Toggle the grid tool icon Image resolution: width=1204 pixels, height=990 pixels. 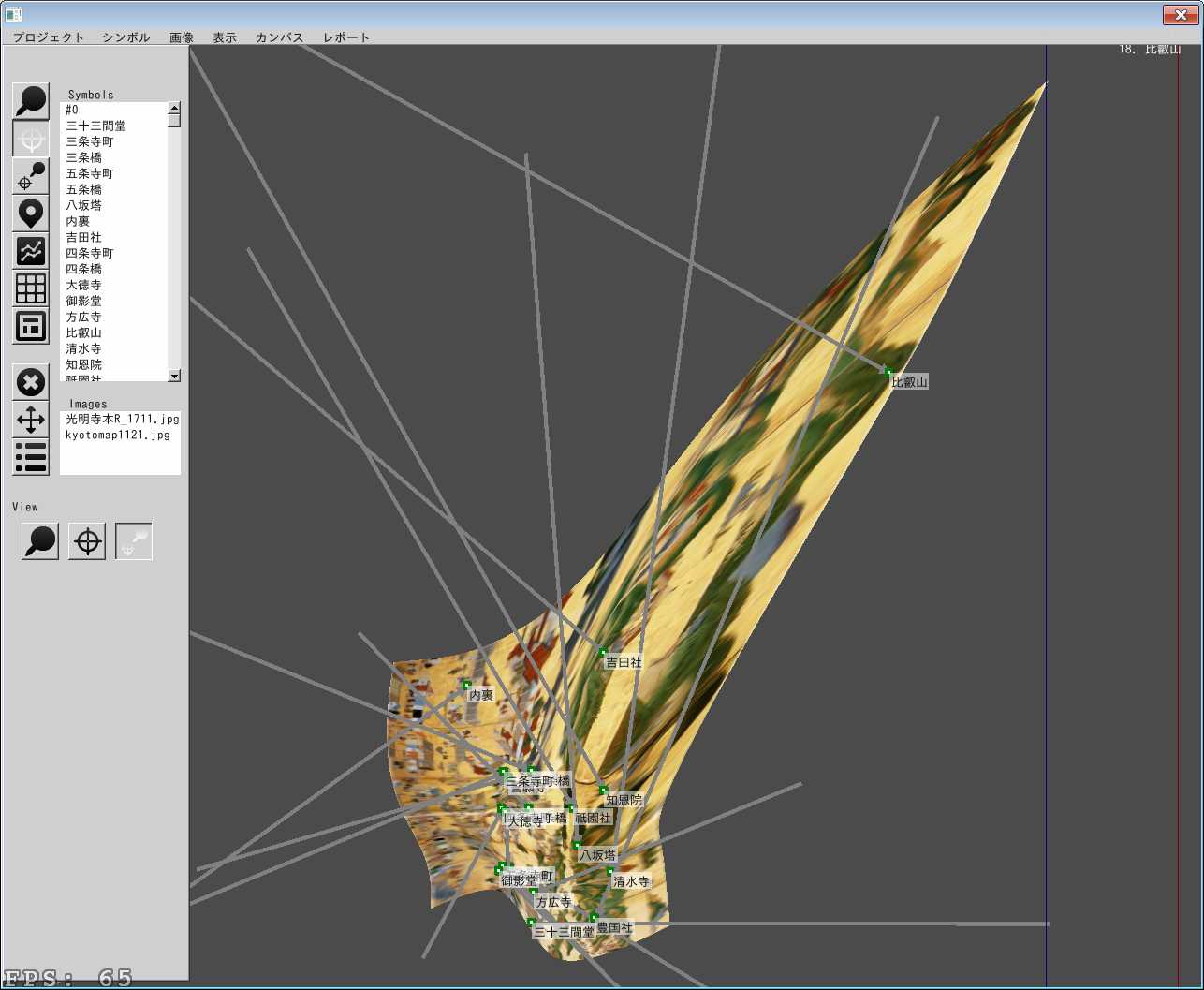tap(31, 288)
